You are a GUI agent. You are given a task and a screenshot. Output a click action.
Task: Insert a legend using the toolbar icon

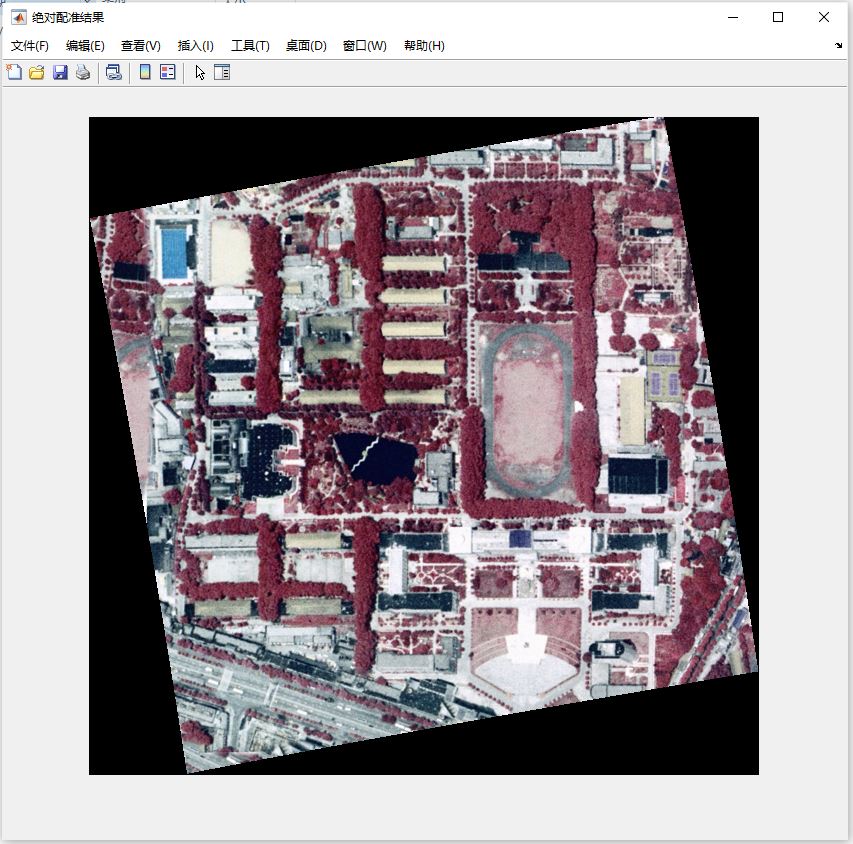tap(168, 72)
